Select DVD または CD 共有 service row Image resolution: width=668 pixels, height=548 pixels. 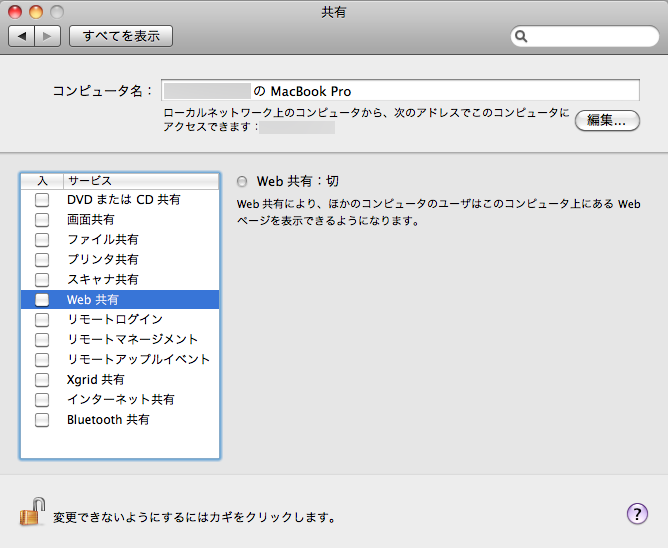pos(120,199)
